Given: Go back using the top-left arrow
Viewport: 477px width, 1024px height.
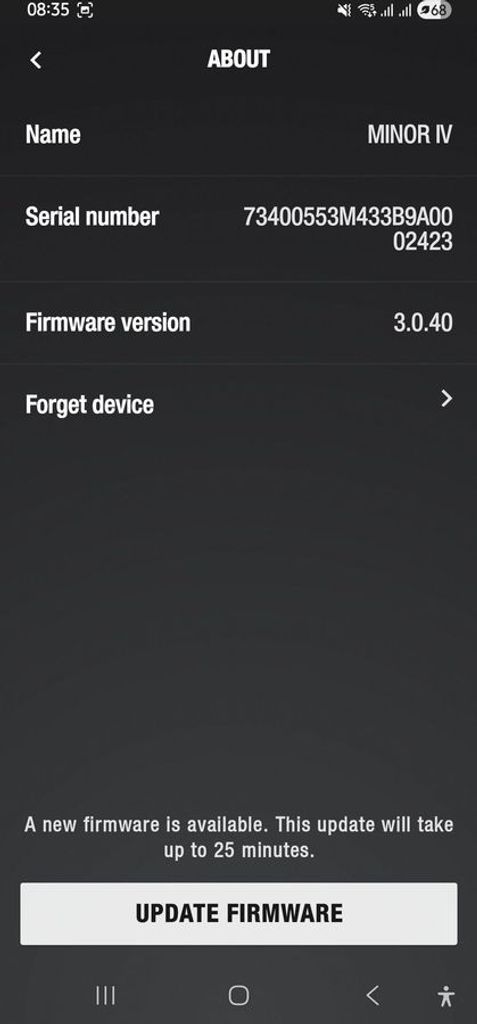Looking at the screenshot, I should point(36,60).
